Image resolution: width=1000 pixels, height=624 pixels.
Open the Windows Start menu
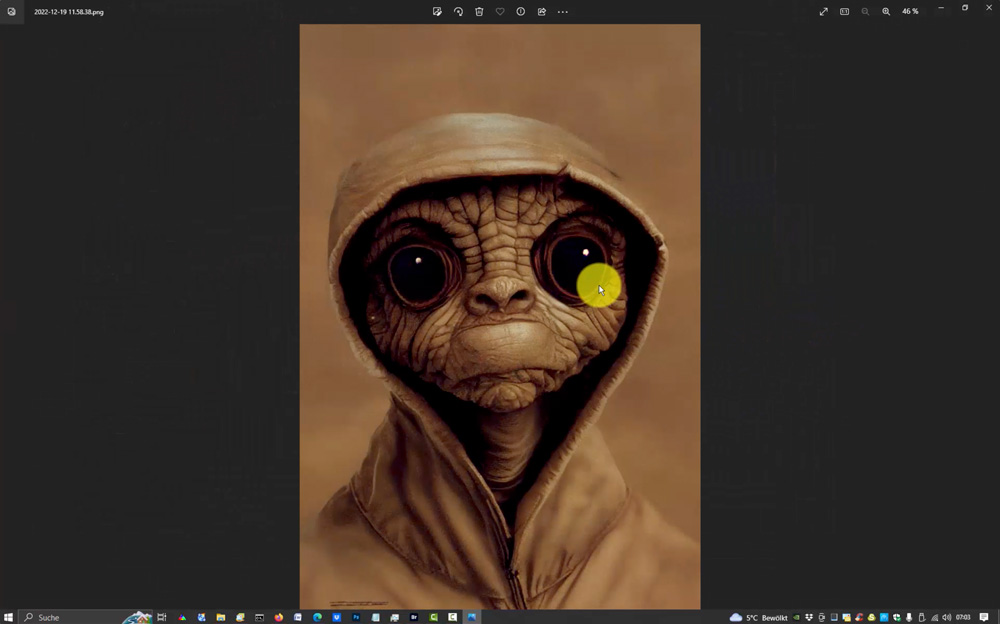8,617
